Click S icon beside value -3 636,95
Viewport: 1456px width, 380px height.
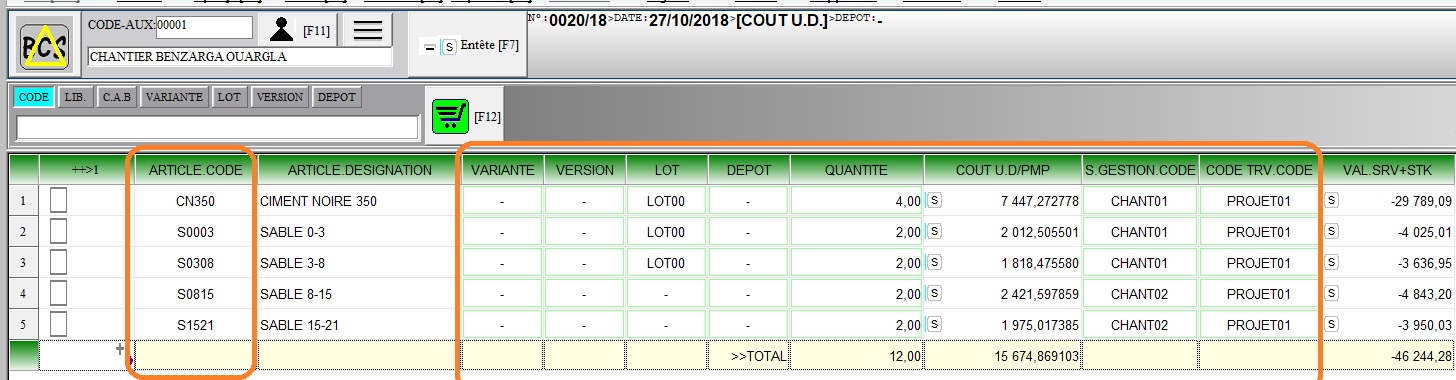click(x=1331, y=262)
